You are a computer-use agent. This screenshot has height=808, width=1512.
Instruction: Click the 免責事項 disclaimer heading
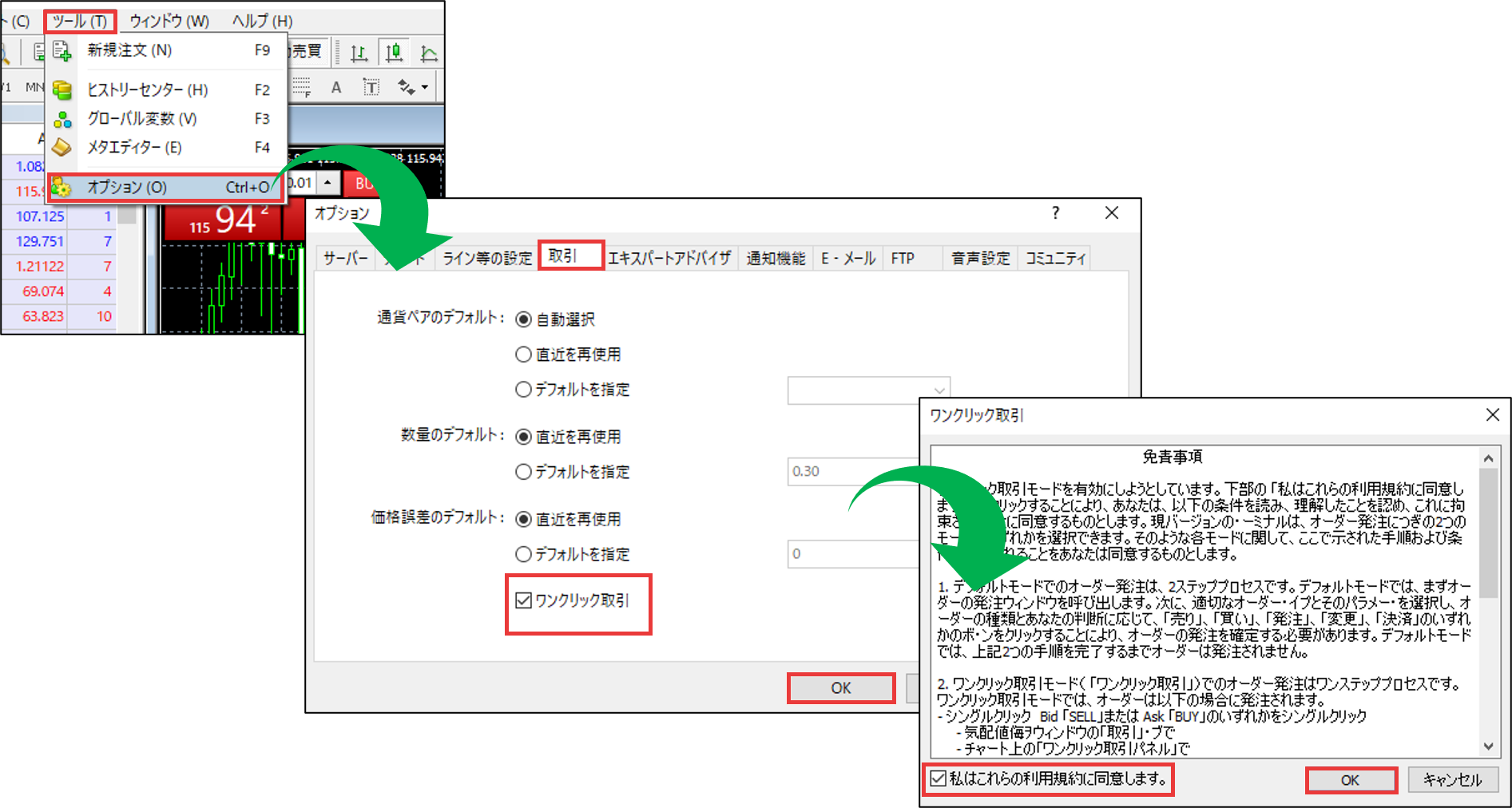click(x=1173, y=457)
